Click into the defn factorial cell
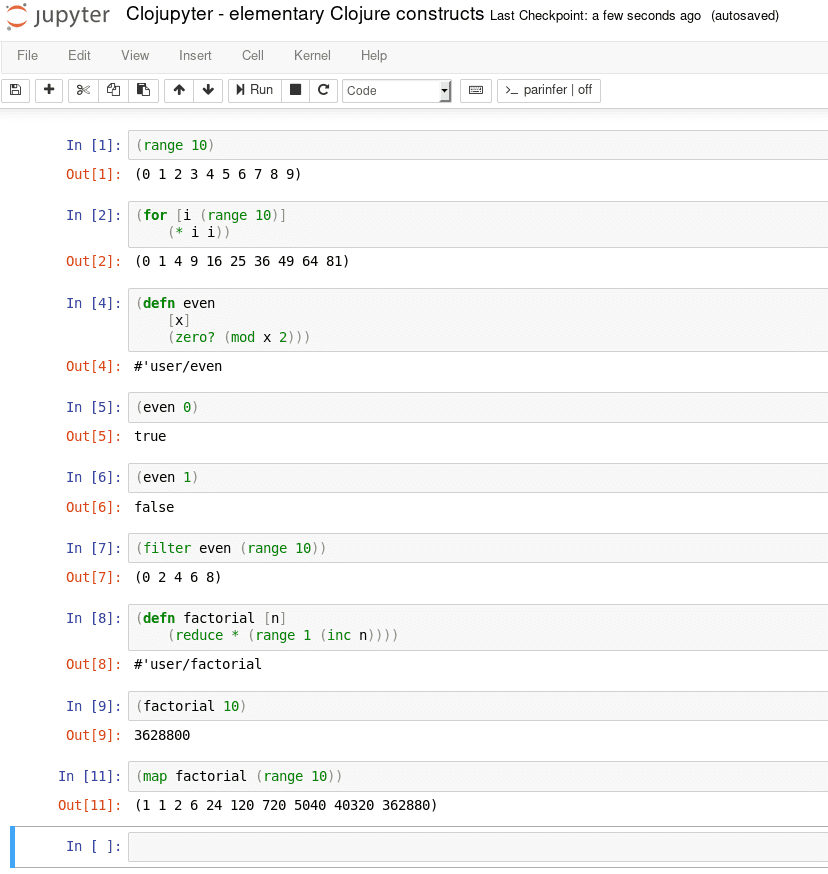Viewport: 828px width, 874px height. tap(478, 627)
